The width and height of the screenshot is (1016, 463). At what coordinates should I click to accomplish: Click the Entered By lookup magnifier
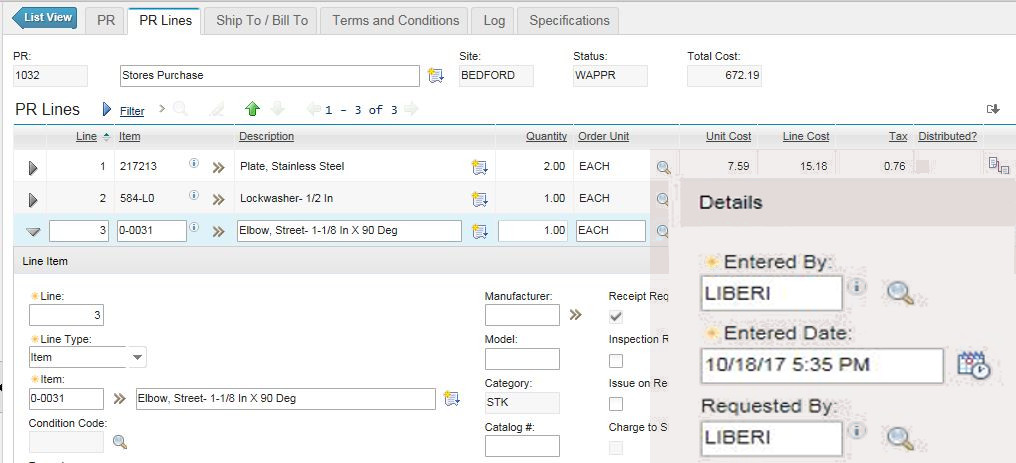tap(900, 293)
